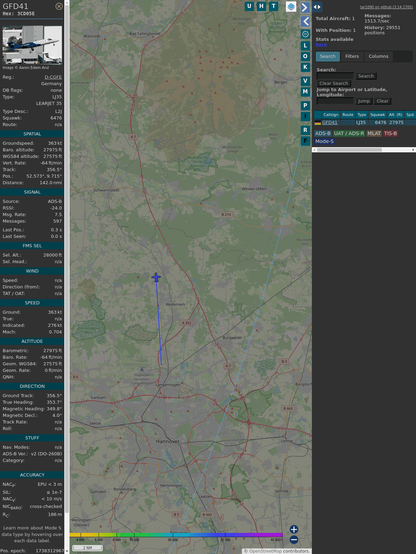This screenshot has width=416, height=554.
Task: Toggle the F map button
Action: [305, 141]
